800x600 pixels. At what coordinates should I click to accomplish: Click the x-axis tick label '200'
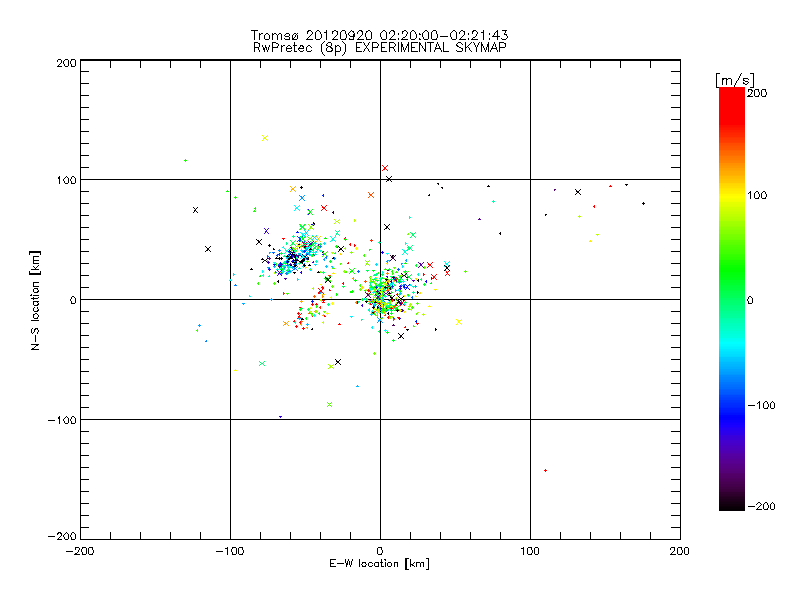click(679, 551)
